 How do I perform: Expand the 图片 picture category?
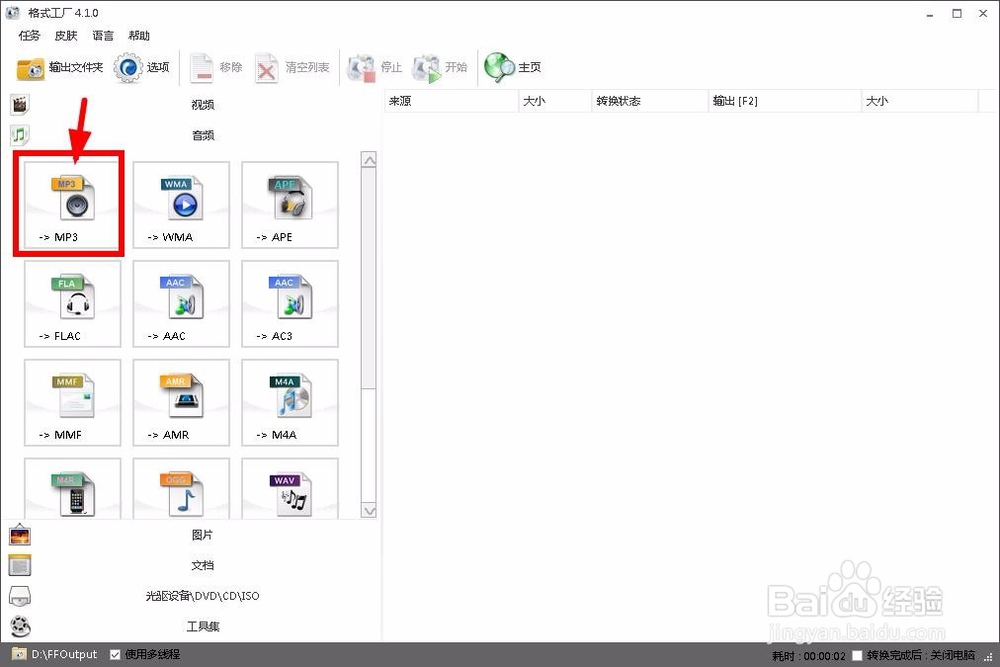[203, 535]
